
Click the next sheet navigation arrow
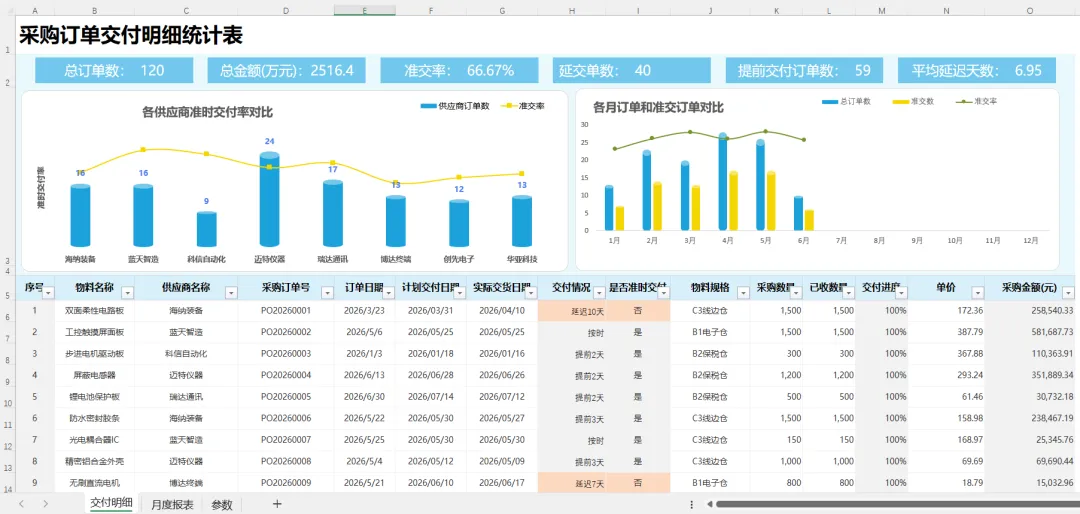[45, 504]
